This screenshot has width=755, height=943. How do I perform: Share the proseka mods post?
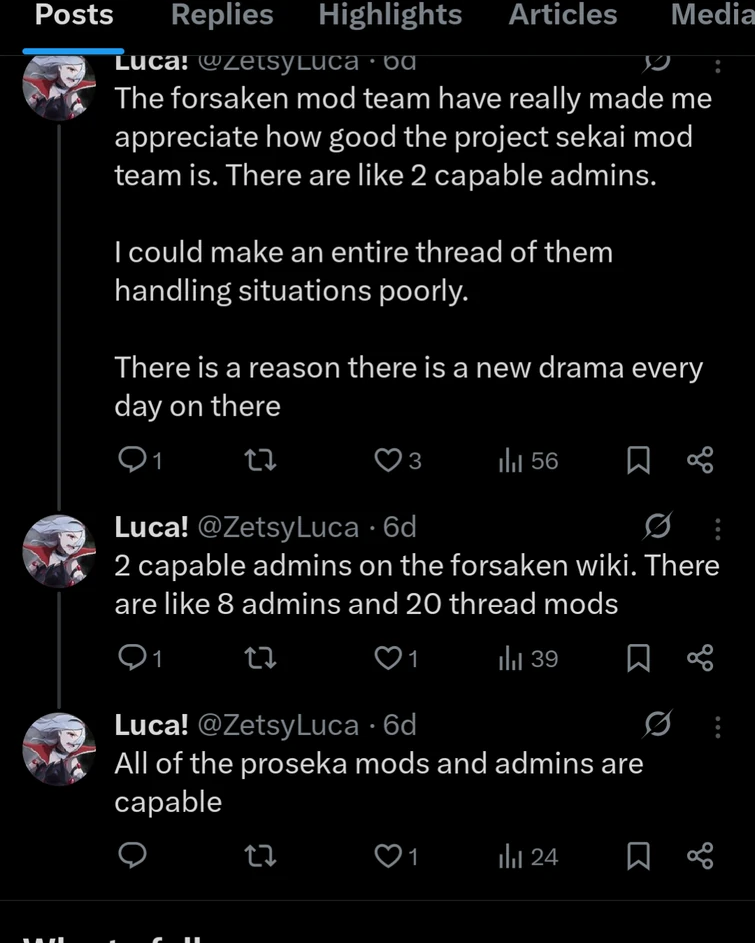point(701,856)
